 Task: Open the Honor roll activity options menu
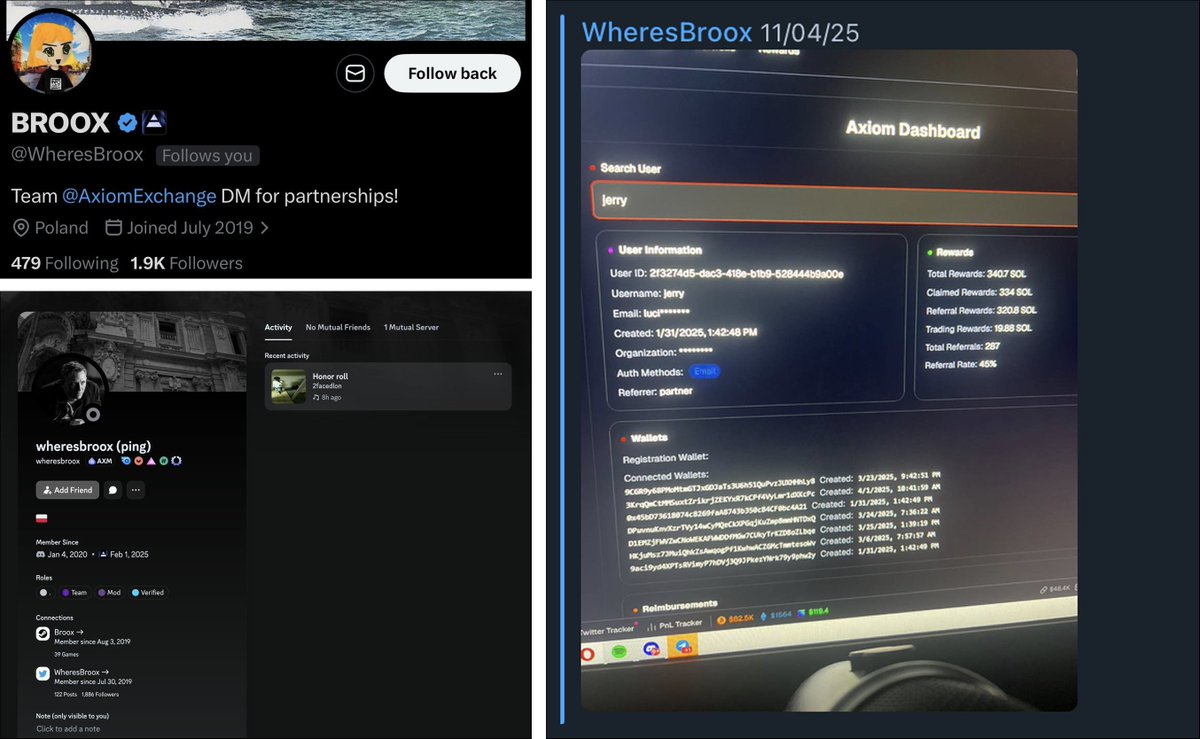[497, 375]
